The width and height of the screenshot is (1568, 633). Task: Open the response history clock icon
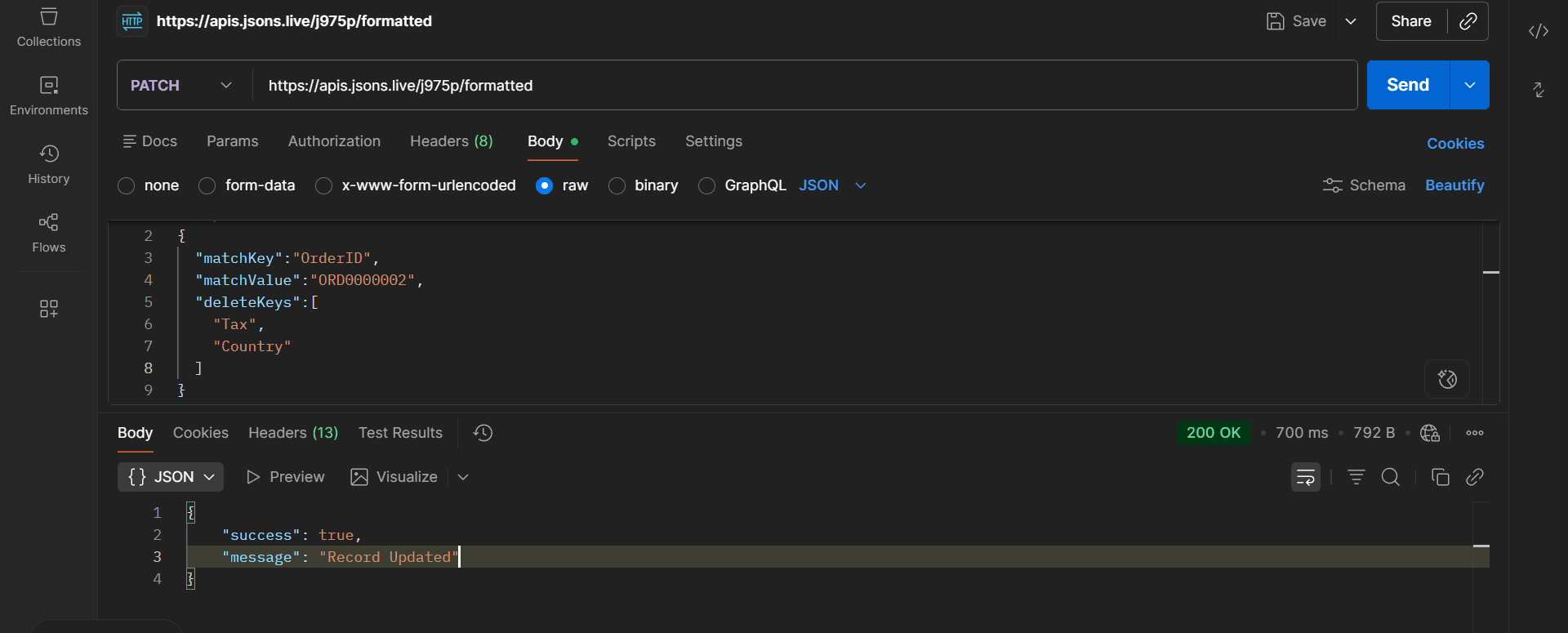483,433
